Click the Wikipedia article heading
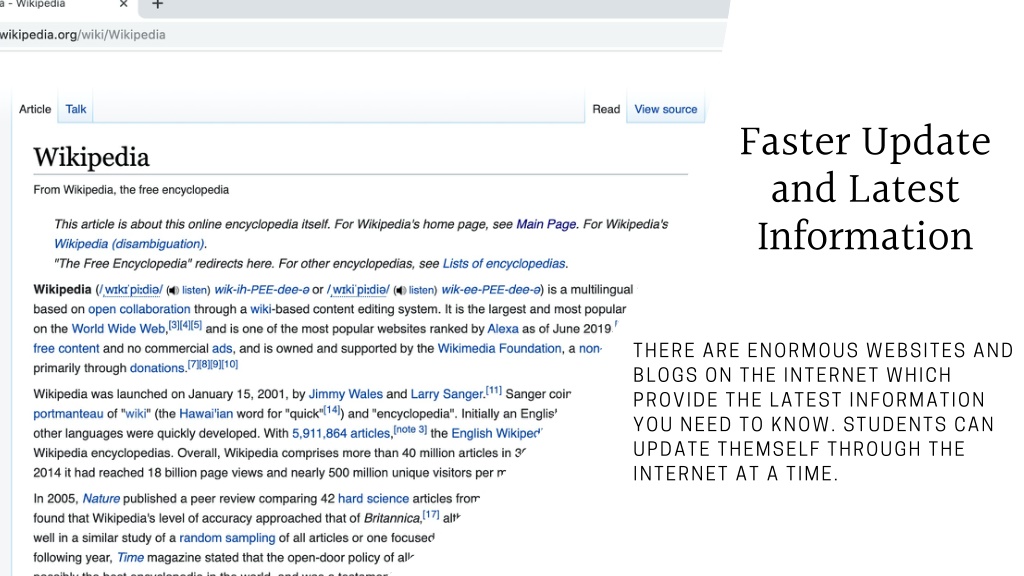Viewport: 1024px width, 576px height. (x=91, y=157)
